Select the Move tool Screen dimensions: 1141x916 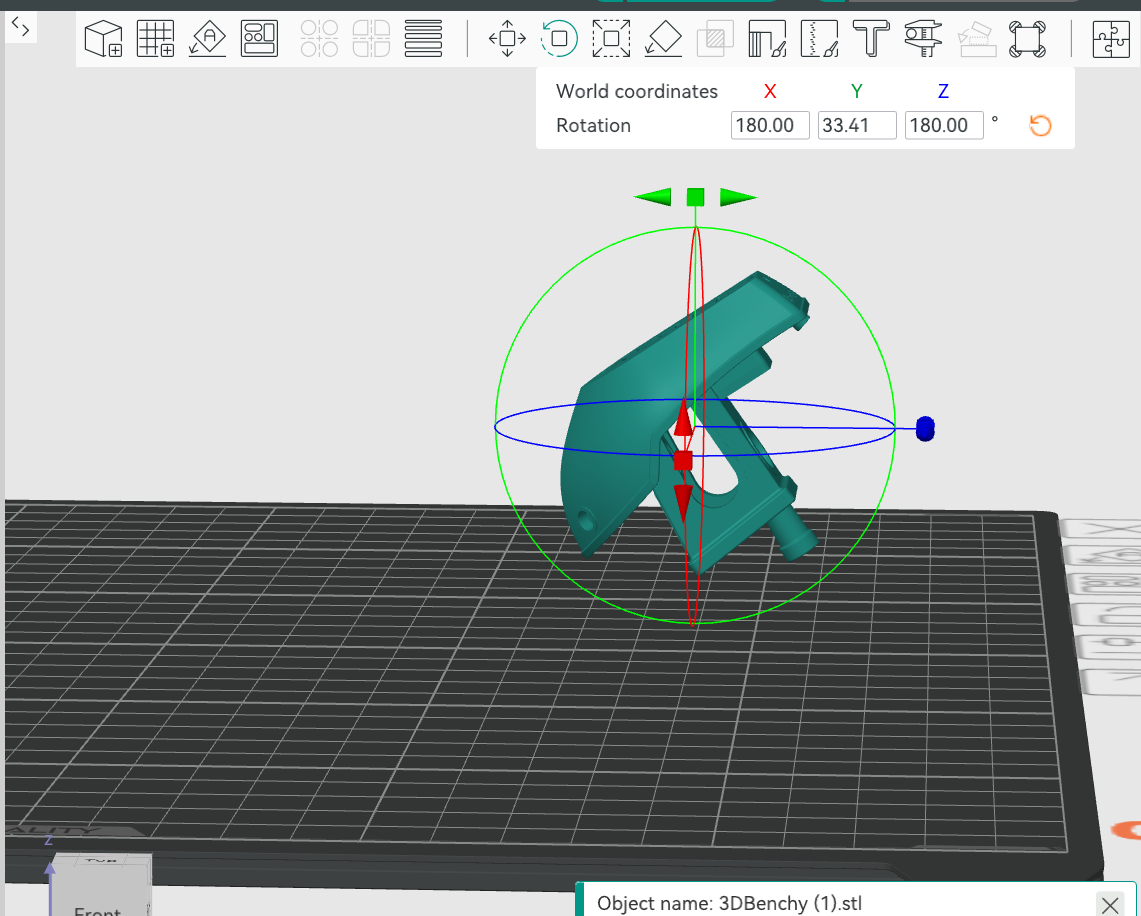click(x=507, y=39)
